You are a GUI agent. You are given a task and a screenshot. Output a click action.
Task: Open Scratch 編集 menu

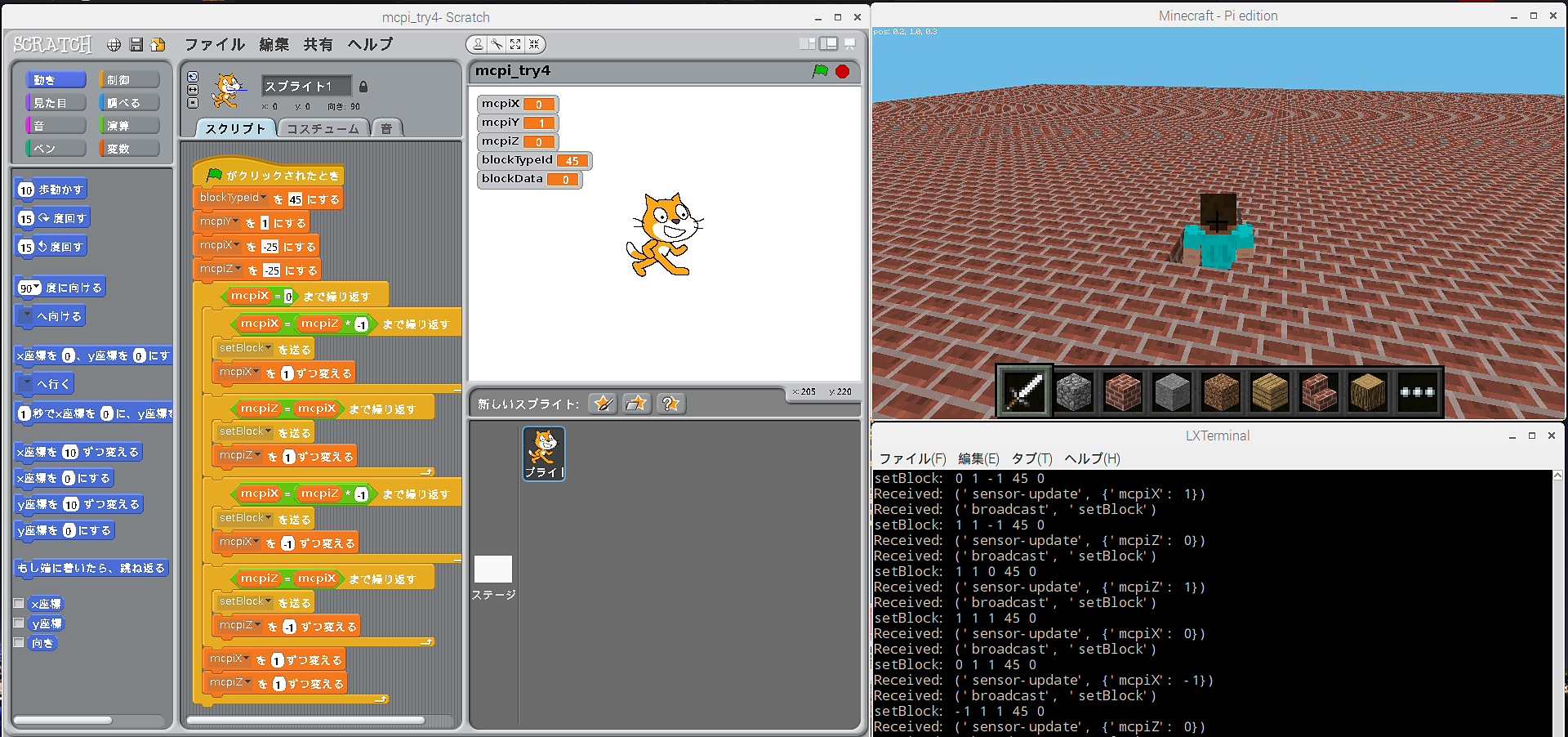274,44
